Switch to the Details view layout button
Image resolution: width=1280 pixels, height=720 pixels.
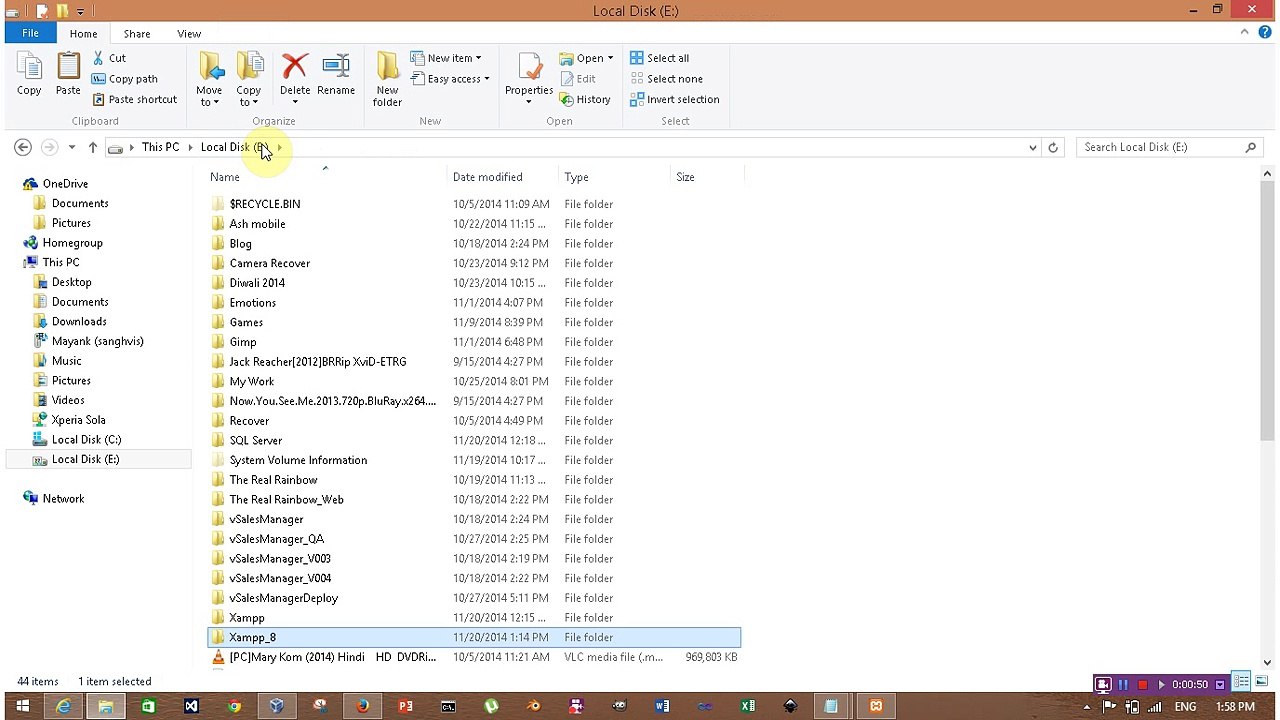click(x=1242, y=682)
